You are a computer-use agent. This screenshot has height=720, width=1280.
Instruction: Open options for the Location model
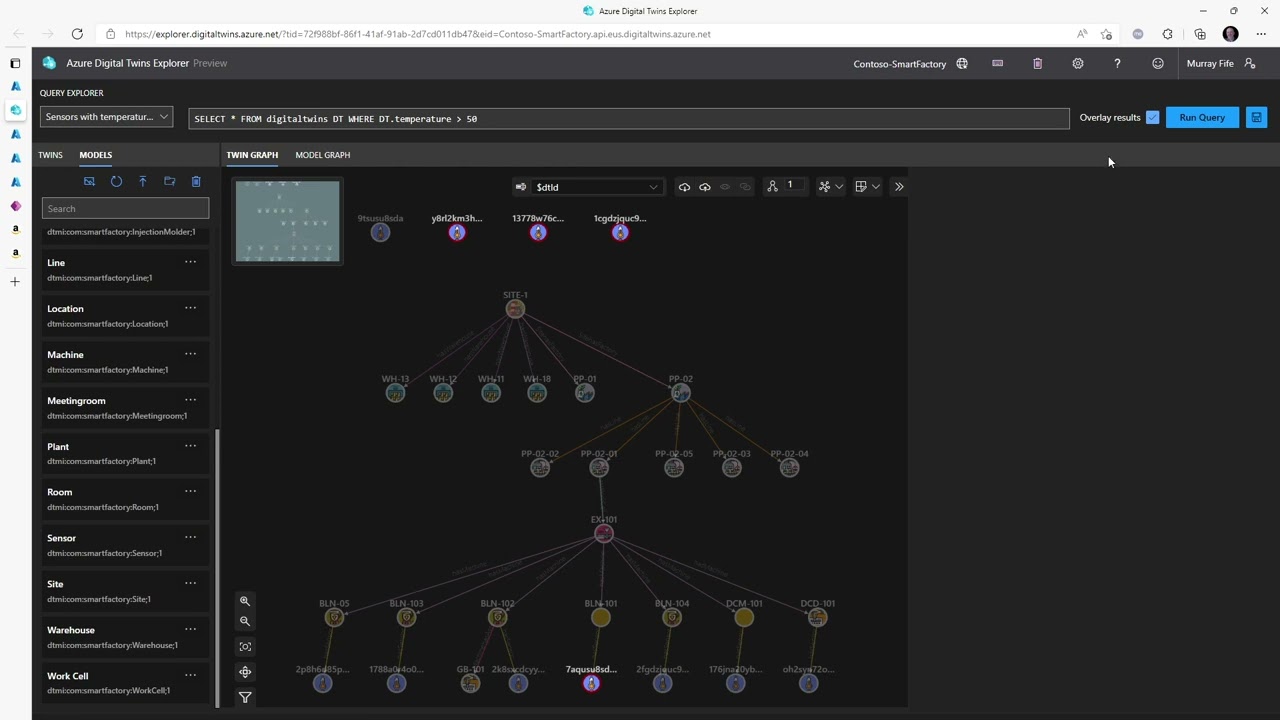click(190, 308)
